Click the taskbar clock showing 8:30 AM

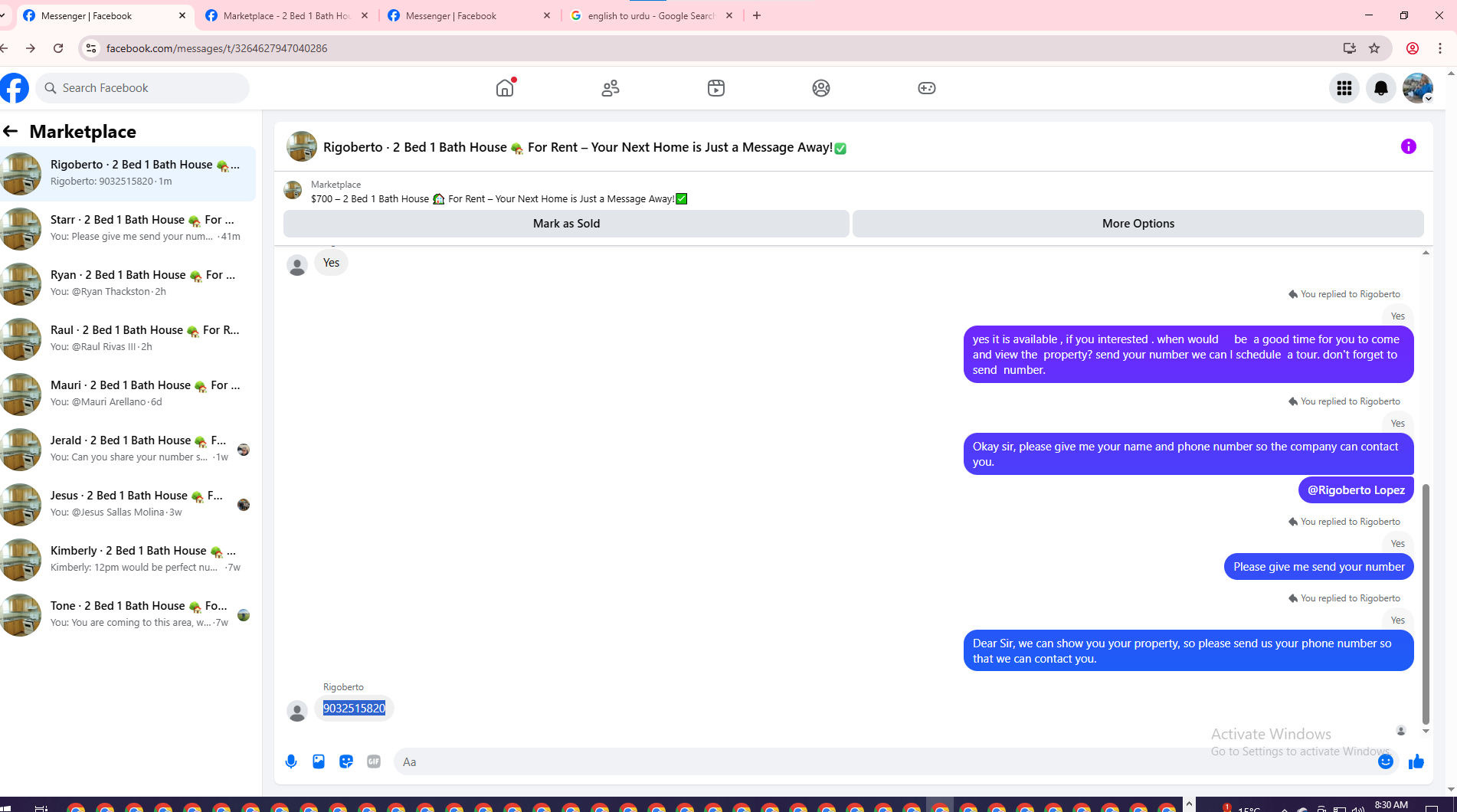(1391, 805)
